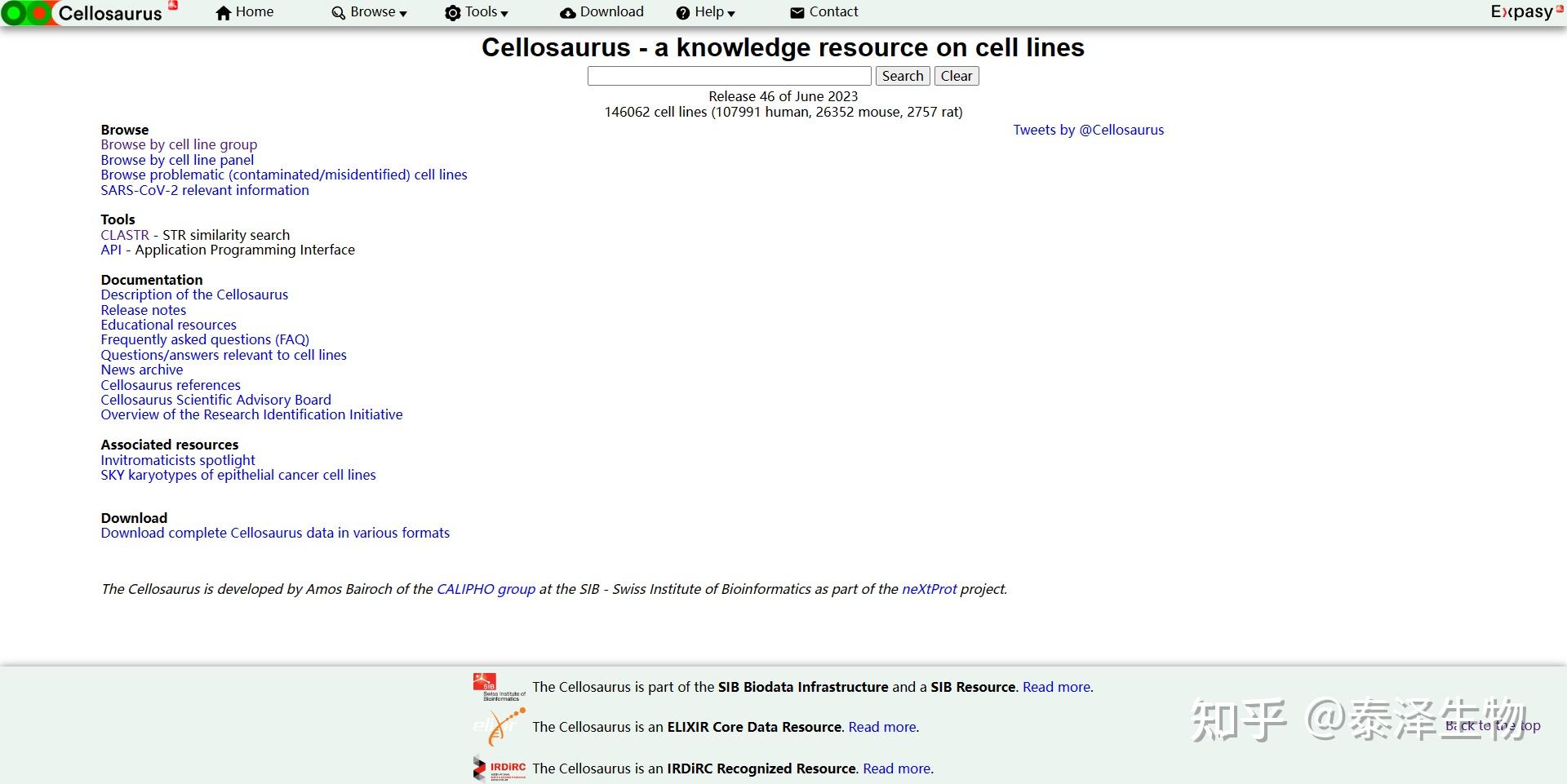The image size is (1567, 784).
Task: Open Browse problematic cell lines link
Action: pos(284,175)
